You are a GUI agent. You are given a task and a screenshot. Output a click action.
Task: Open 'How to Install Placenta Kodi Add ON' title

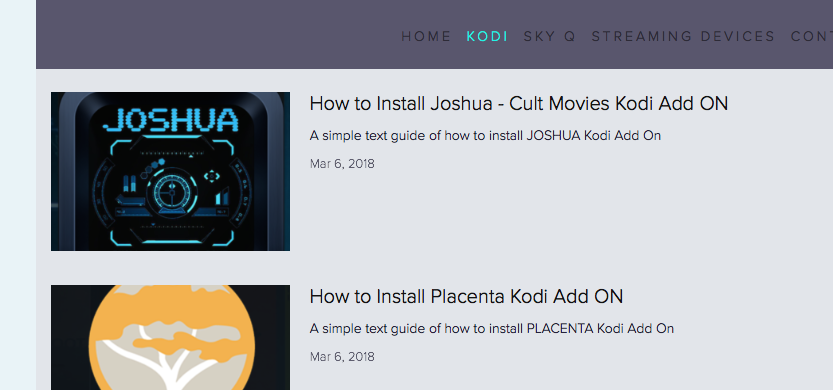(466, 296)
